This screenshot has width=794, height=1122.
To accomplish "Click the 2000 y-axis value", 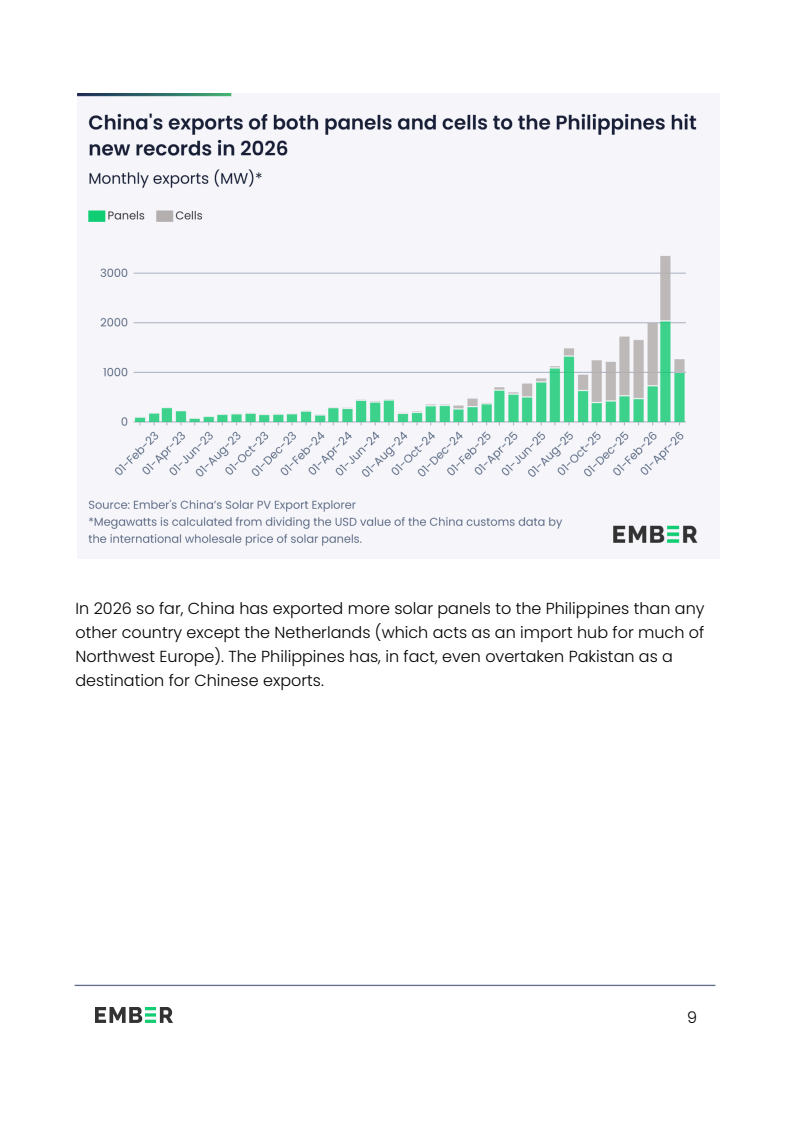I will [x=114, y=323].
